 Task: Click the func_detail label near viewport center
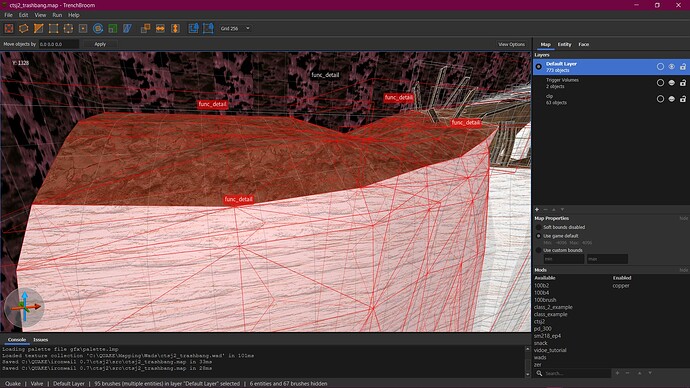coord(239,199)
